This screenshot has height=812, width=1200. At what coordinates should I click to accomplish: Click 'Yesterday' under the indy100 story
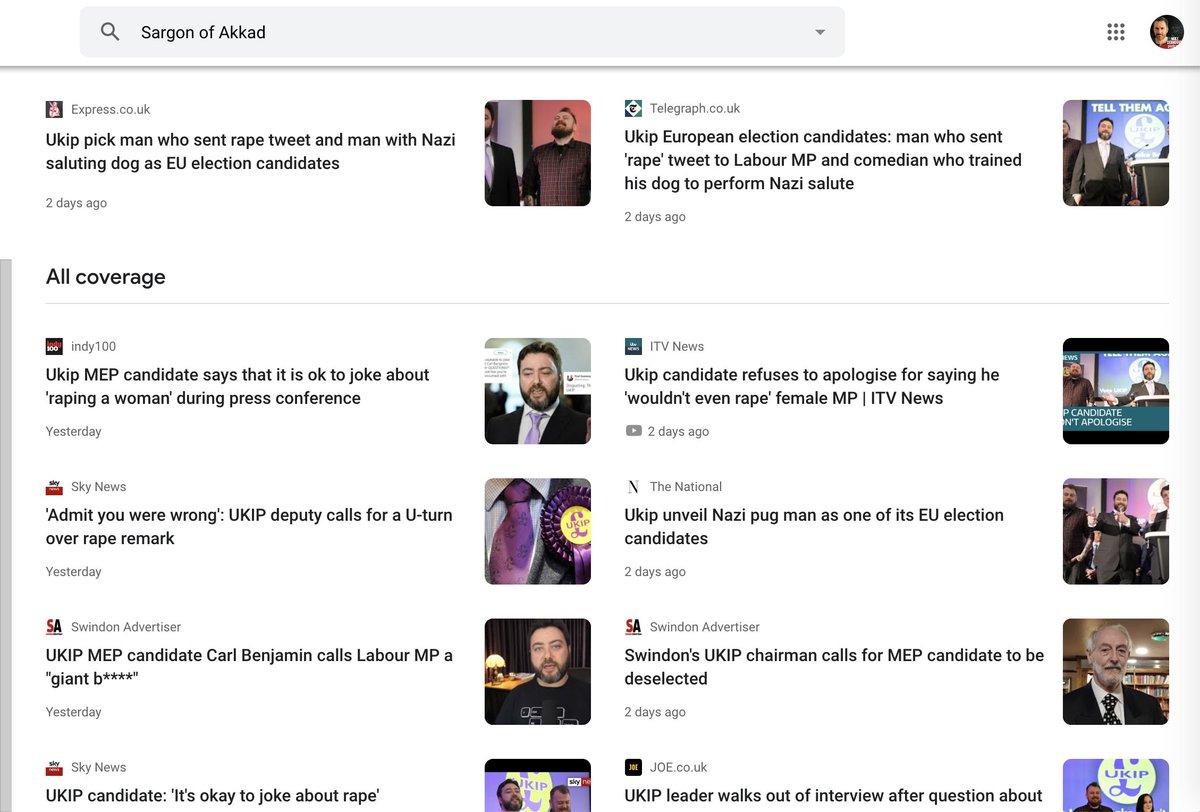[74, 431]
